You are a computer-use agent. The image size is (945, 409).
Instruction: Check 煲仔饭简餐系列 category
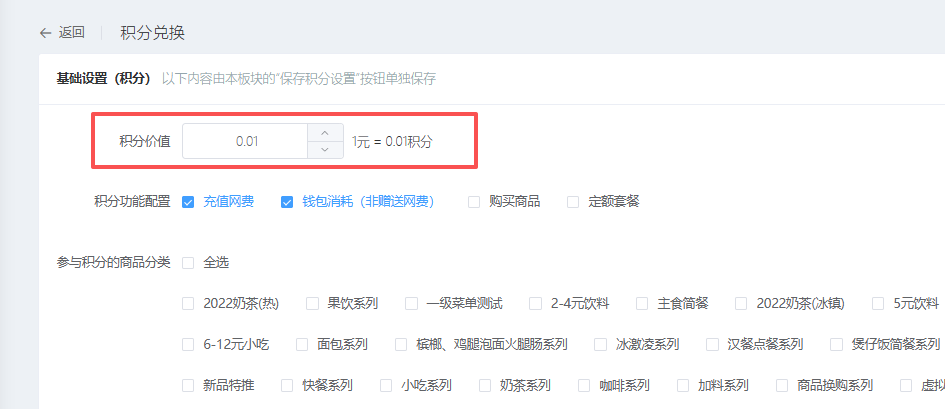tap(836, 345)
